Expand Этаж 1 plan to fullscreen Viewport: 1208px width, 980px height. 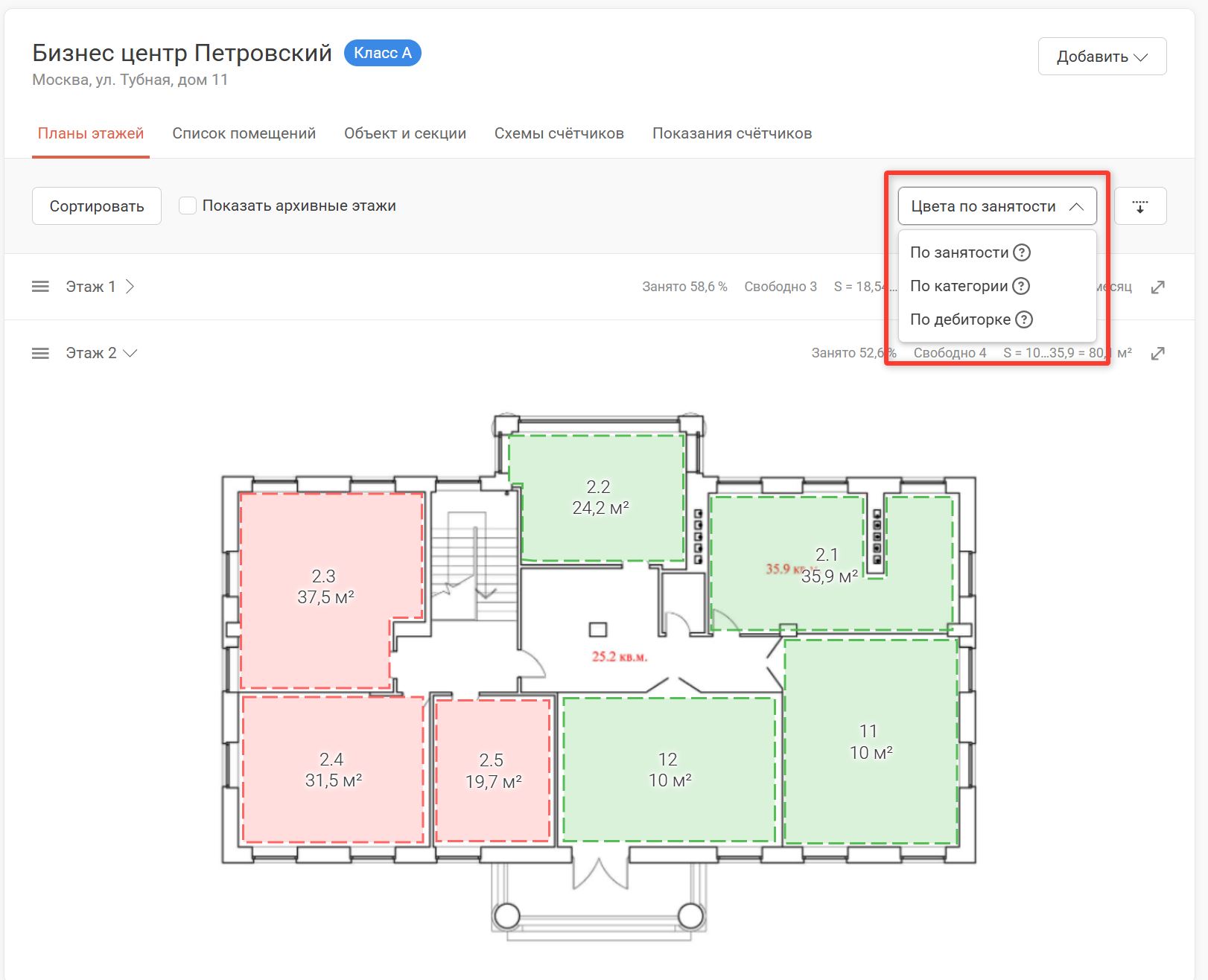pyautogui.click(x=1157, y=287)
